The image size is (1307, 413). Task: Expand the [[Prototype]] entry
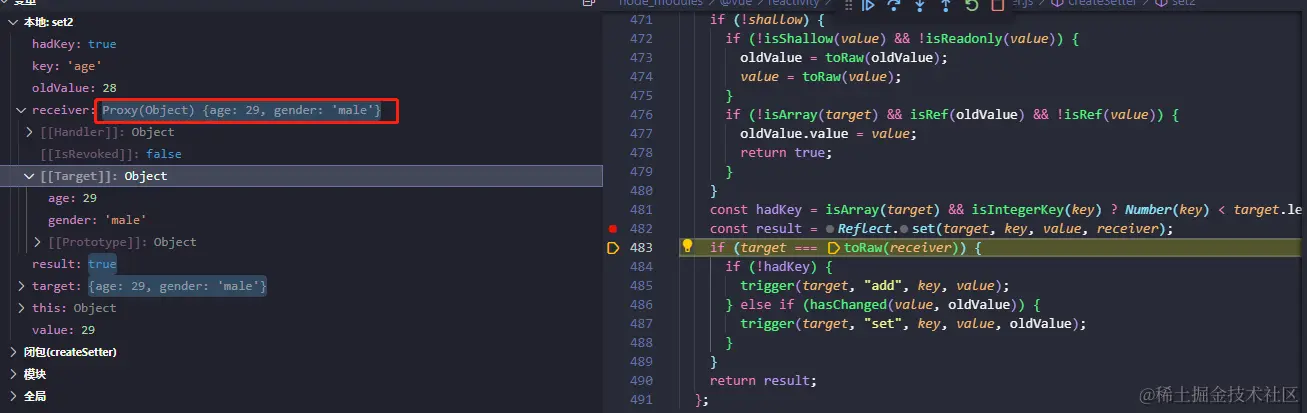38,242
